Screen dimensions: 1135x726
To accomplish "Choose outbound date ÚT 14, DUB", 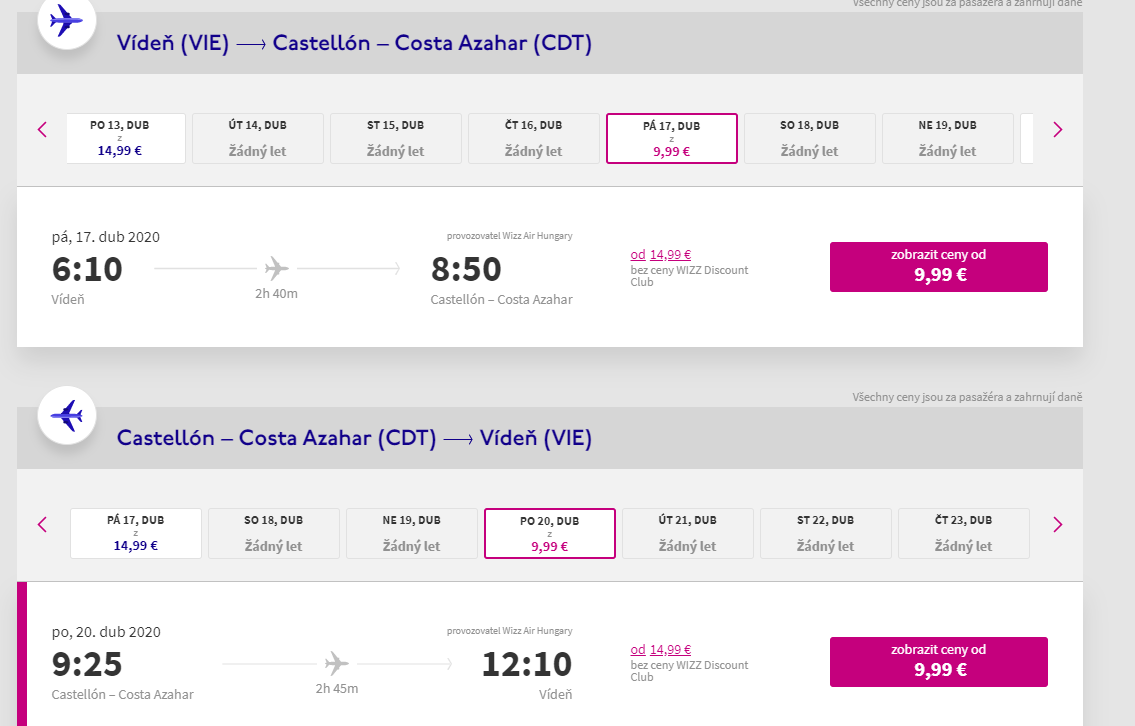I will (258, 138).
